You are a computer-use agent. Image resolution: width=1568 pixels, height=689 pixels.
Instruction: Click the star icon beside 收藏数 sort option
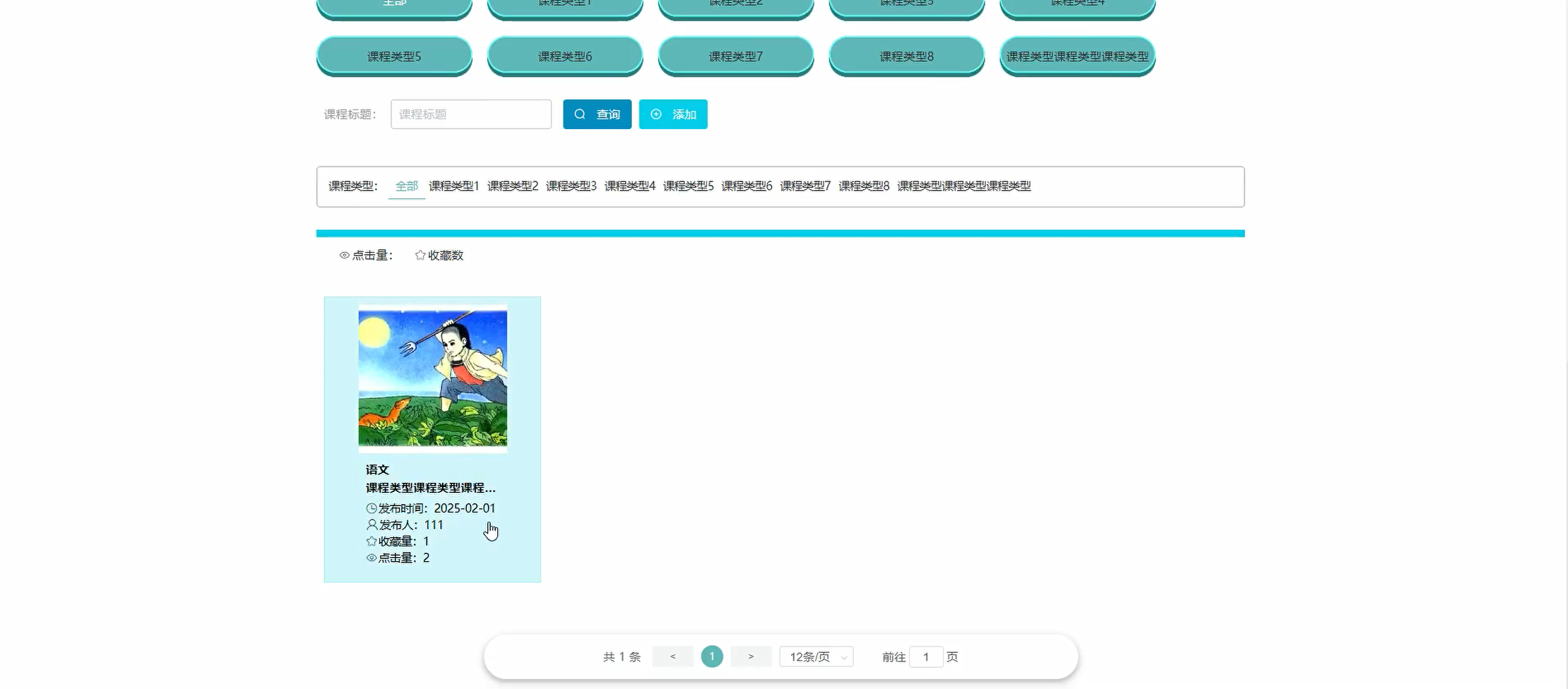pos(419,255)
